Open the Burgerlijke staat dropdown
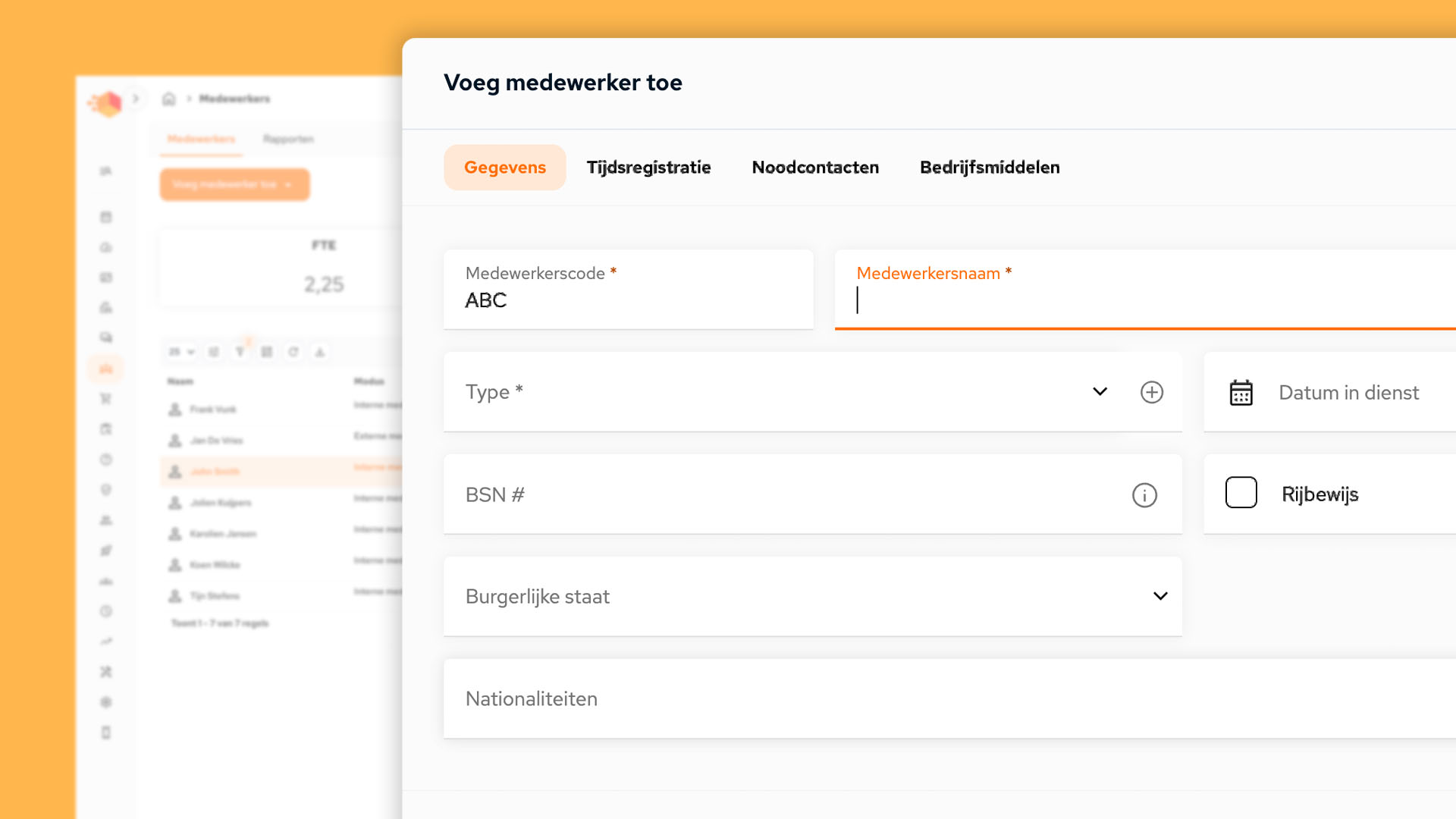Image resolution: width=1456 pixels, height=819 pixels. tap(1159, 596)
